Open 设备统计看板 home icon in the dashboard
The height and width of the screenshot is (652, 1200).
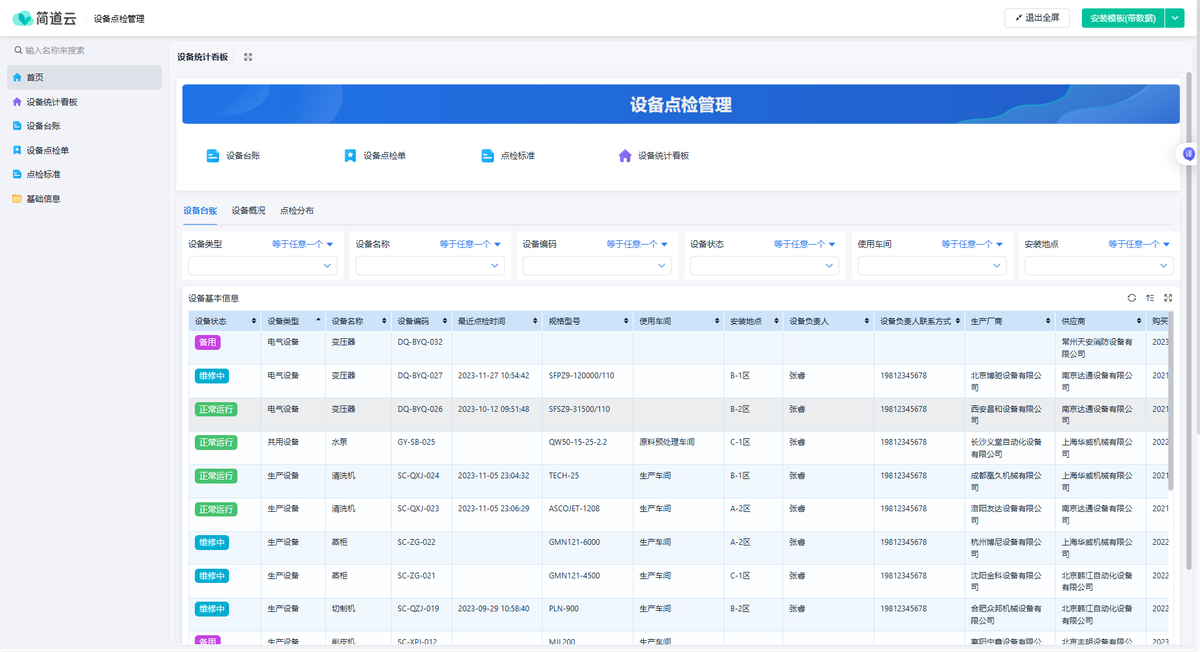[625, 156]
